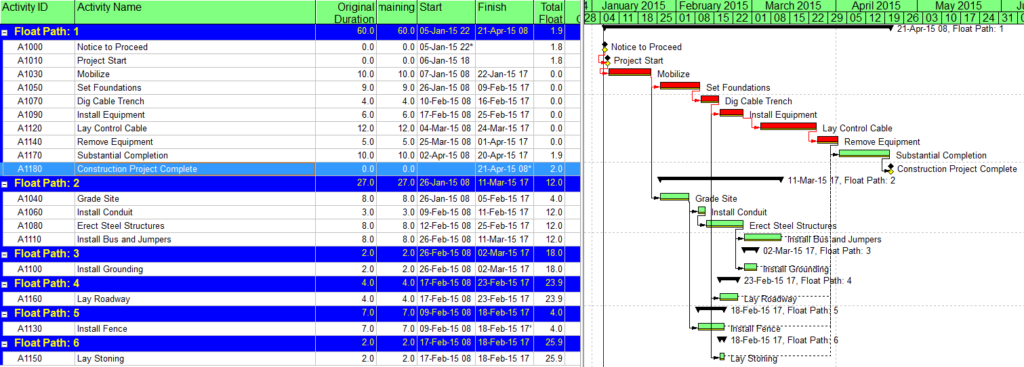1024x367 pixels.
Task: Sort by the Activity ID column header
Action: point(37,12)
